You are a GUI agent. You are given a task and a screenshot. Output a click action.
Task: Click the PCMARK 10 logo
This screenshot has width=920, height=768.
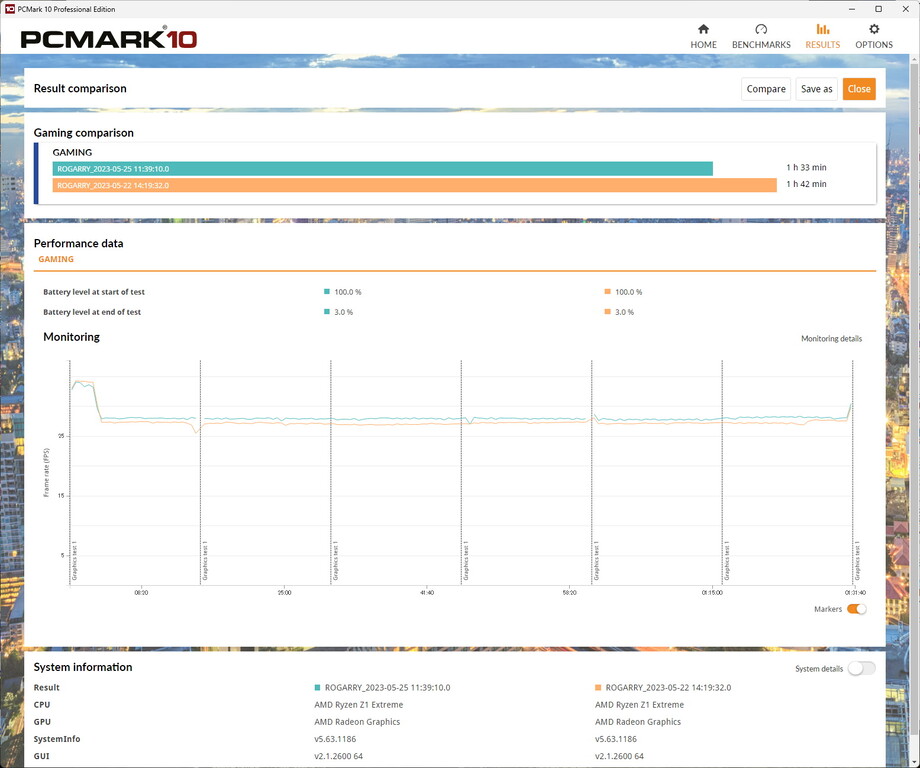[x=109, y=39]
